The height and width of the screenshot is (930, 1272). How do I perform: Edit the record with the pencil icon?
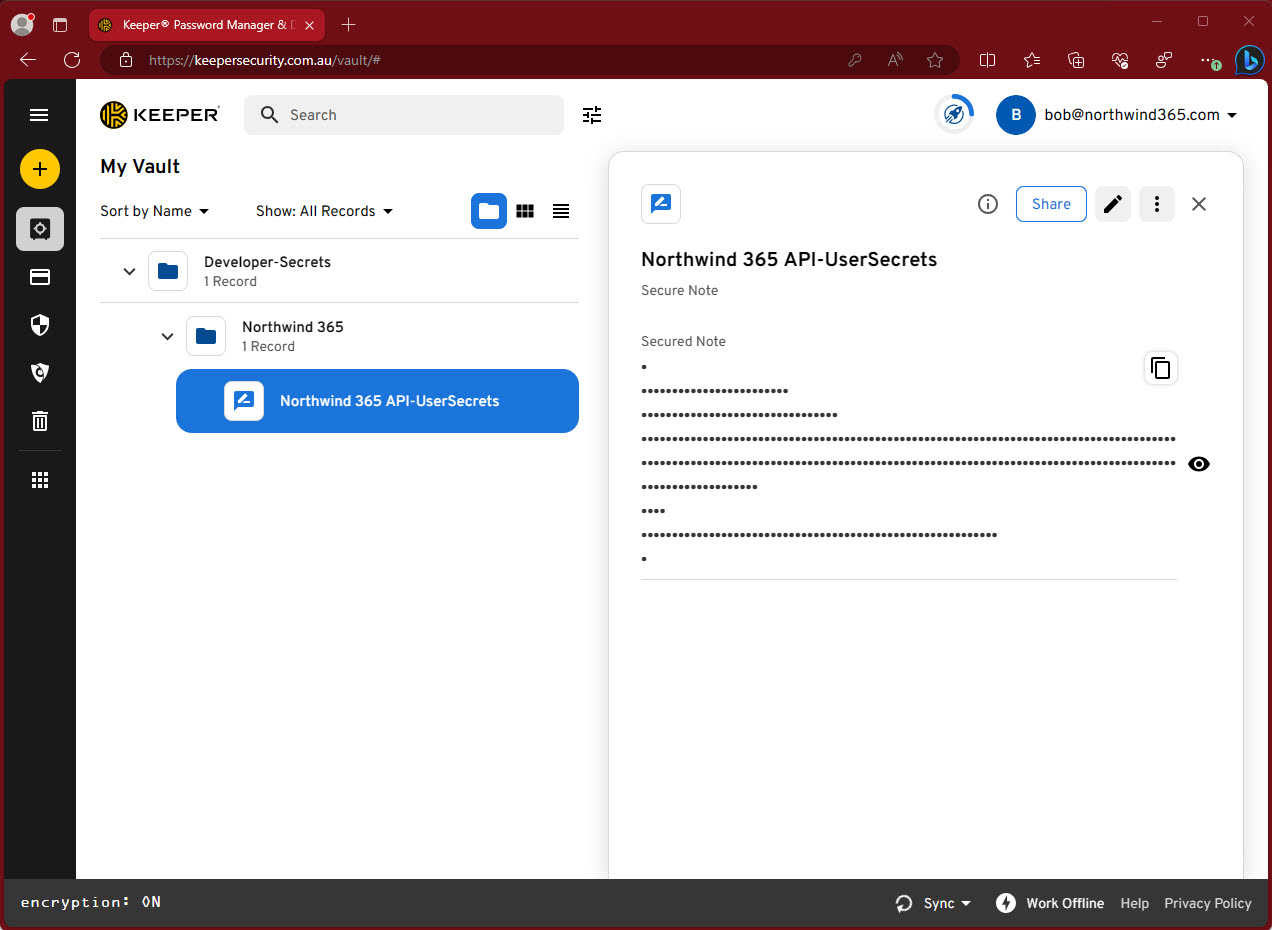[x=1112, y=204]
